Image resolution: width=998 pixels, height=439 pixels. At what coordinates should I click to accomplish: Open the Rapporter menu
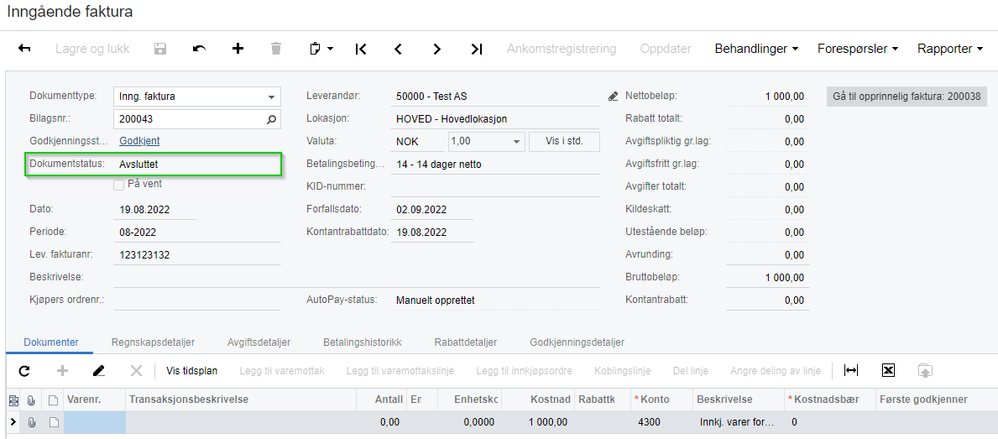click(x=950, y=48)
